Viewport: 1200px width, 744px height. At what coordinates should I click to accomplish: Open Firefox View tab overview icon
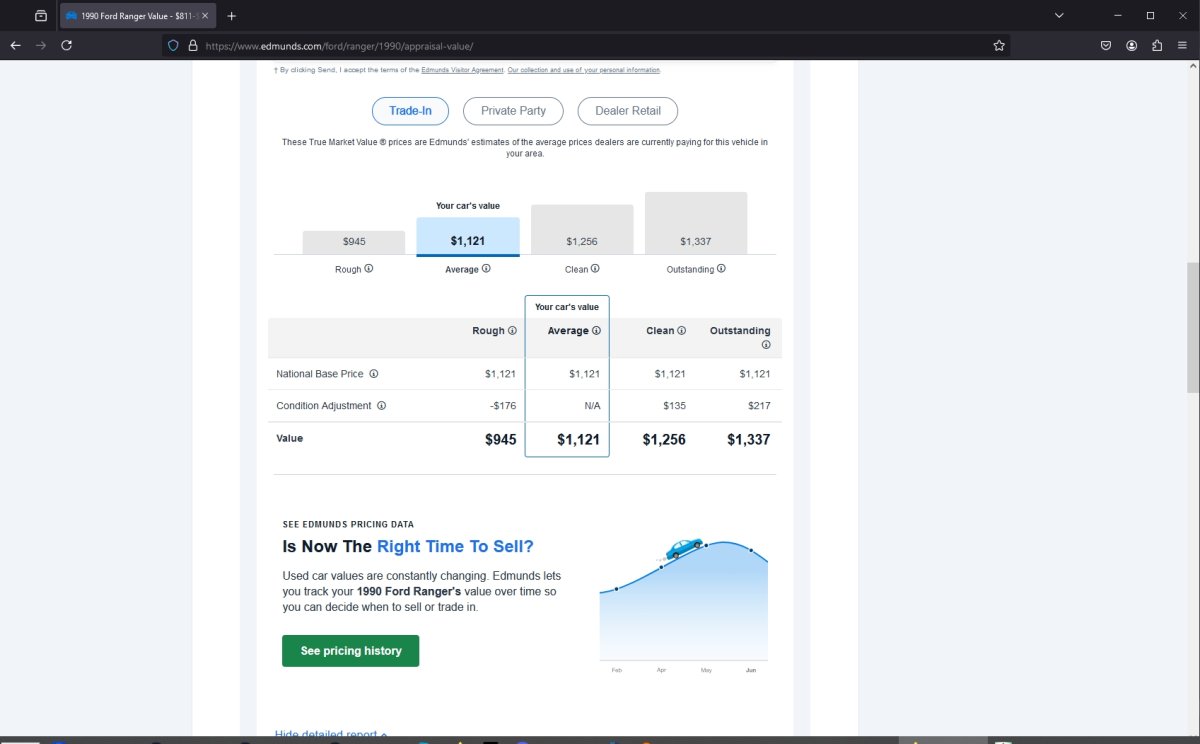point(41,16)
